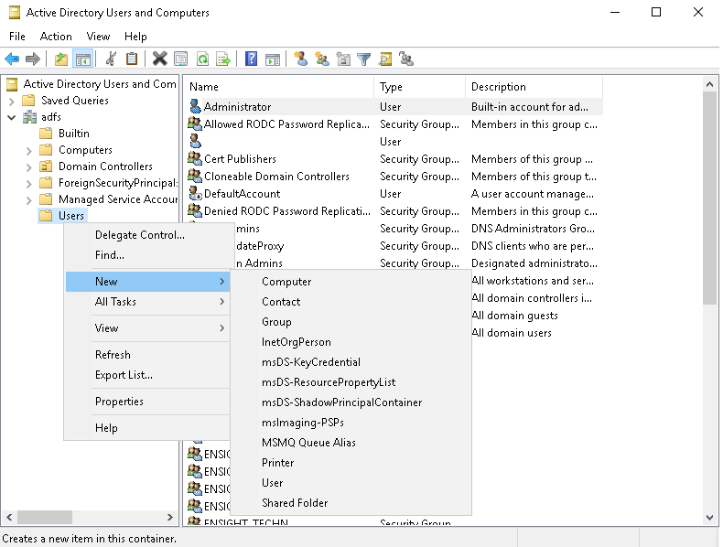Click the Refresh toolbar icon
The height and width of the screenshot is (547, 720).
point(203,59)
